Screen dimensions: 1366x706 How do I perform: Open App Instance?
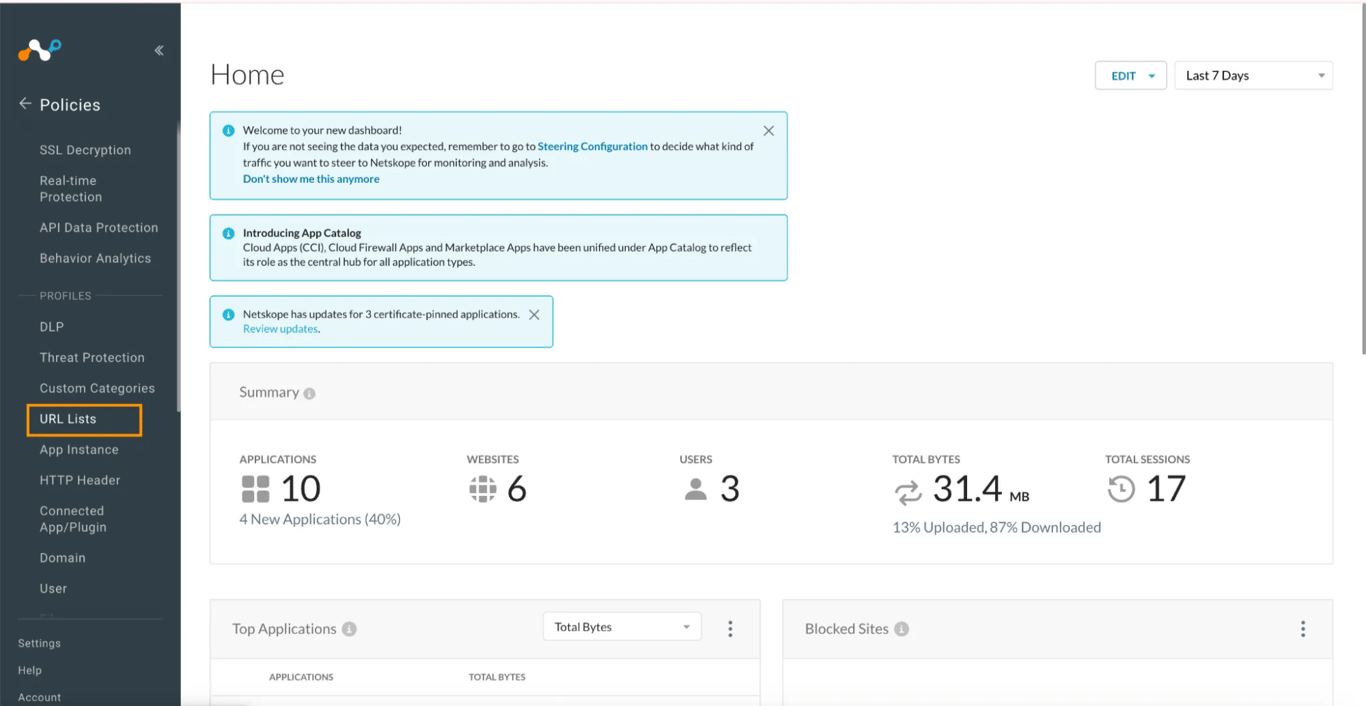79,450
